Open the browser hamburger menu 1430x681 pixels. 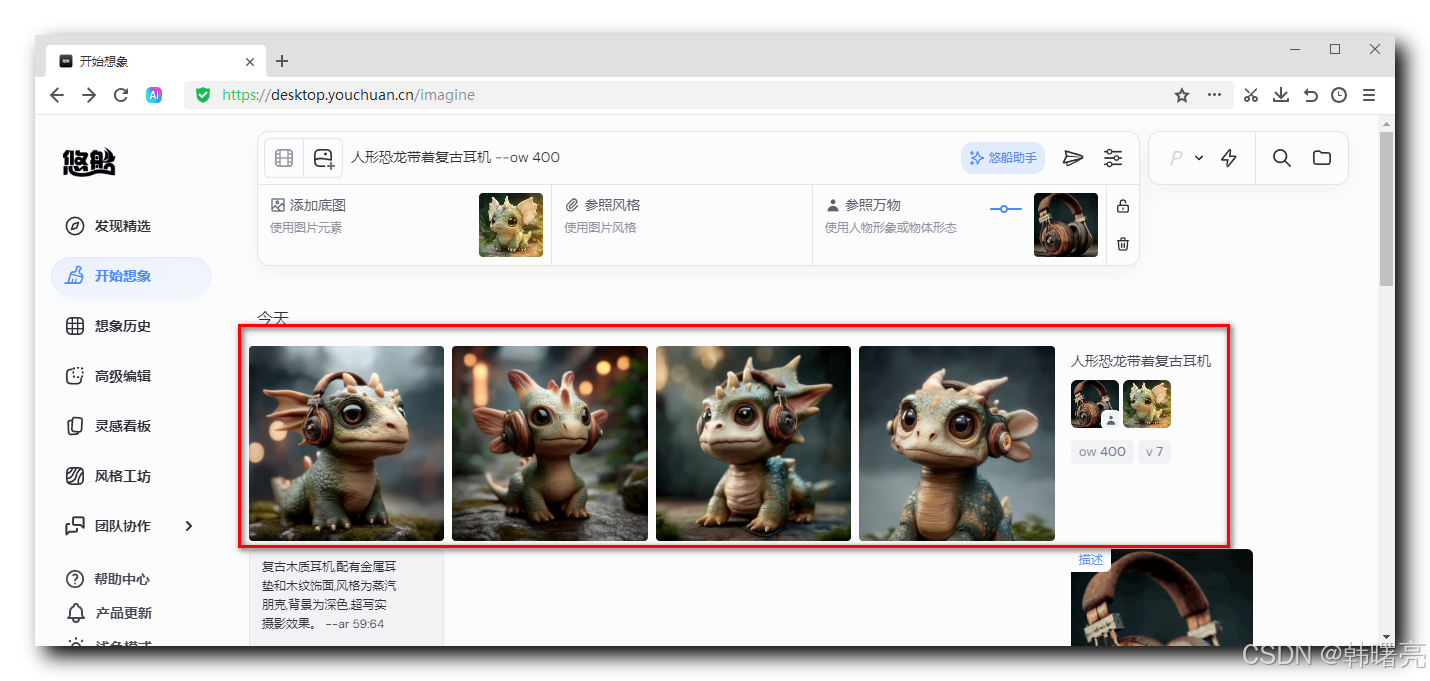click(1369, 95)
